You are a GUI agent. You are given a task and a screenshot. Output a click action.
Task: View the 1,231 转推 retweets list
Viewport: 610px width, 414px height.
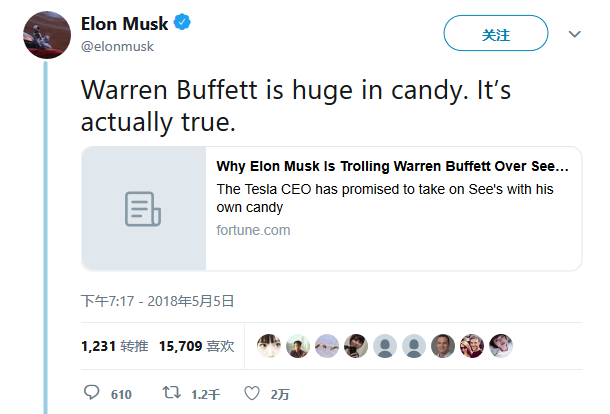coord(114,346)
